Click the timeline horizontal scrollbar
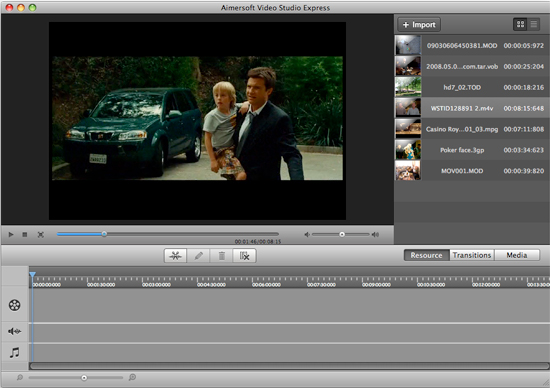 click(289, 366)
